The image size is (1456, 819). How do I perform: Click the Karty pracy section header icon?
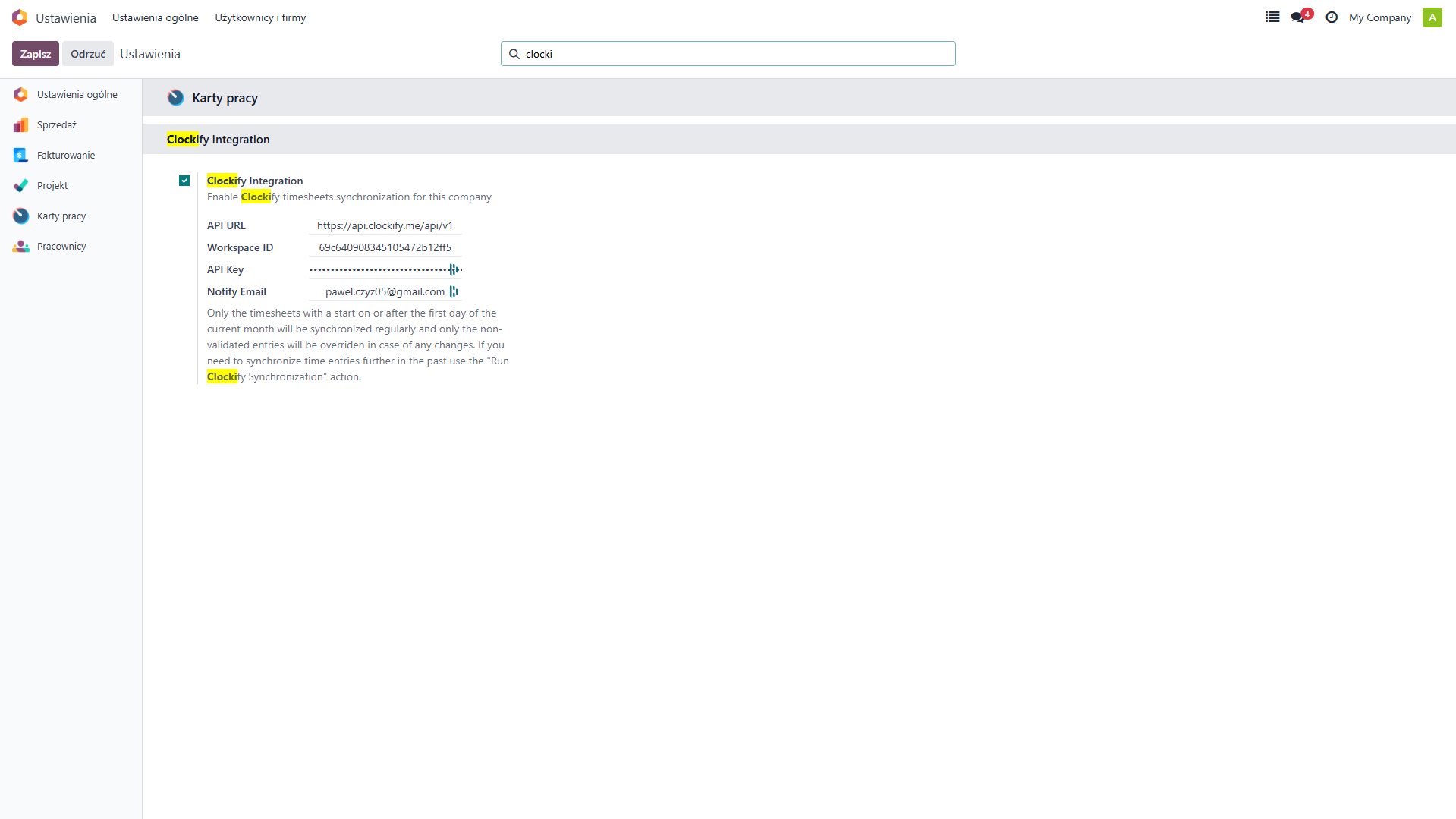pyautogui.click(x=175, y=98)
